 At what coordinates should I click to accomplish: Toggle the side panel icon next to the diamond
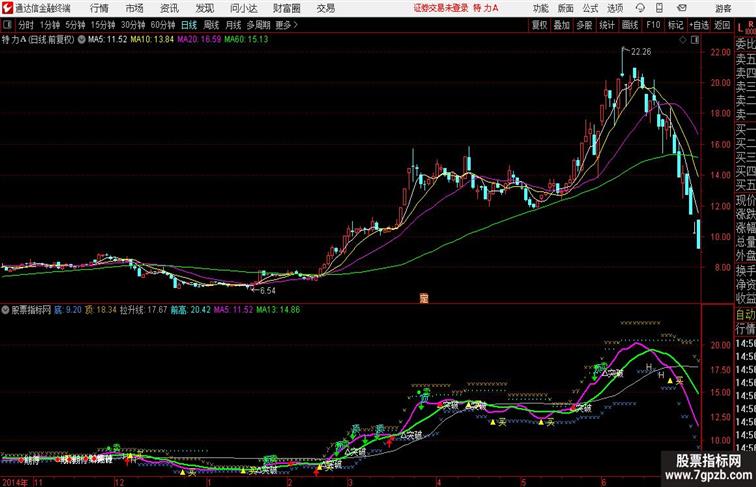point(694,40)
